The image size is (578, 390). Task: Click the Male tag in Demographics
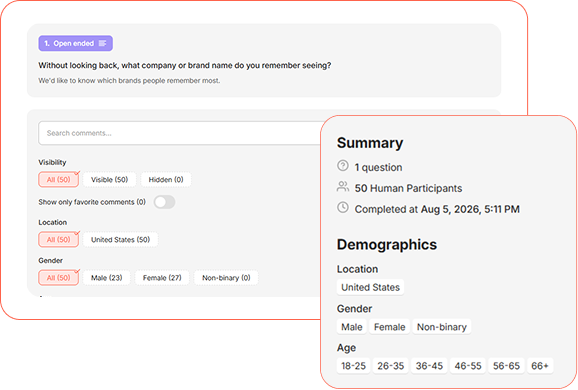point(352,327)
